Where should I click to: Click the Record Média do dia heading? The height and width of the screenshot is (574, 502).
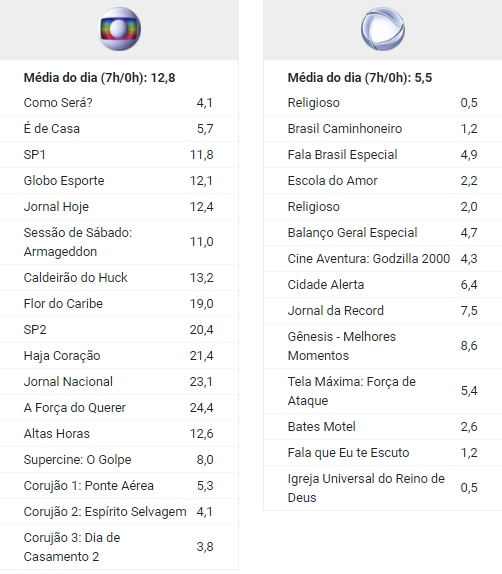click(360, 78)
